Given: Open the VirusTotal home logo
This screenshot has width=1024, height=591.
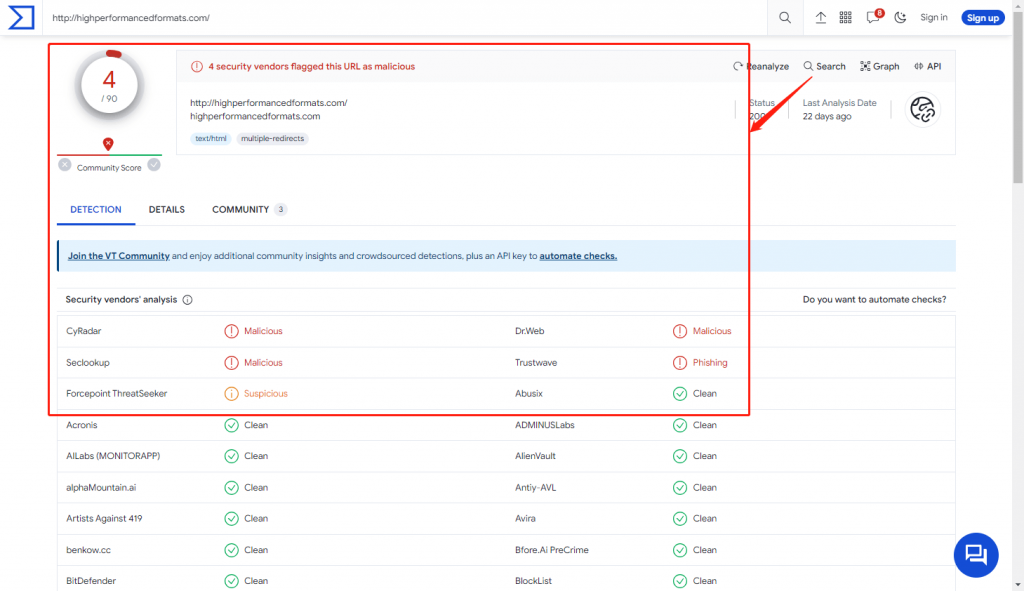Looking at the screenshot, I should coord(21,18).
